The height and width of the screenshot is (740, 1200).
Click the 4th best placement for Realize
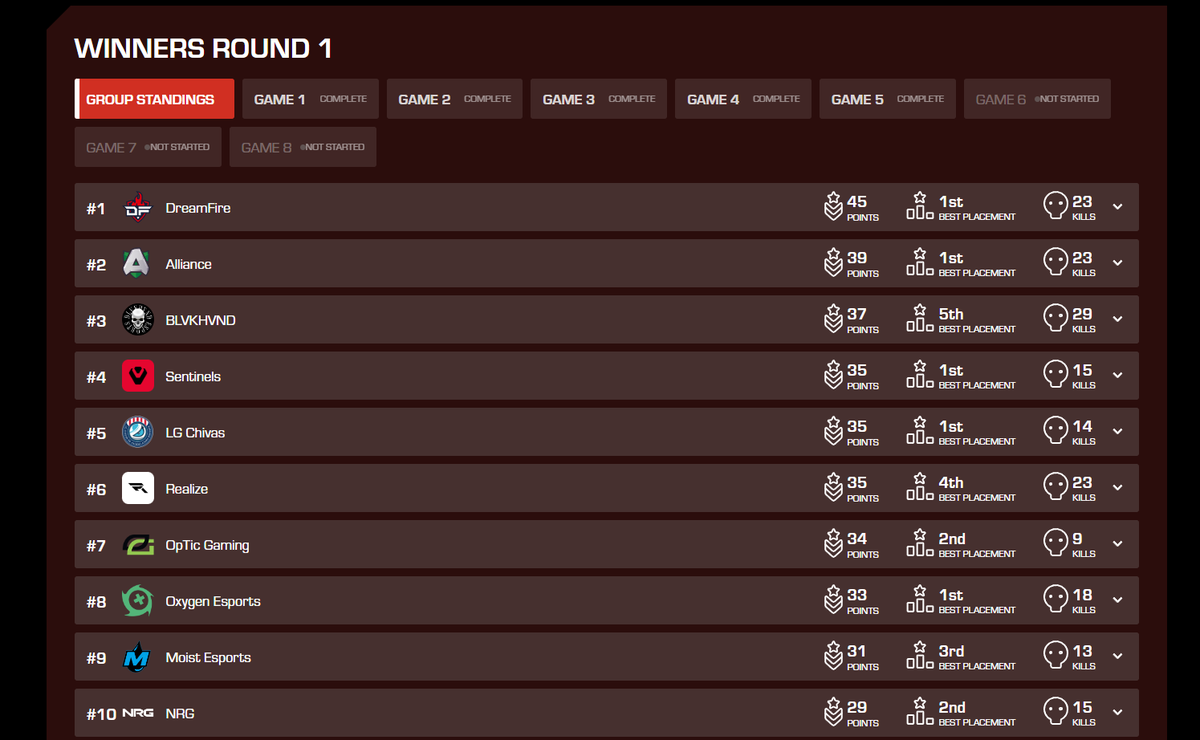click(951, 482)
